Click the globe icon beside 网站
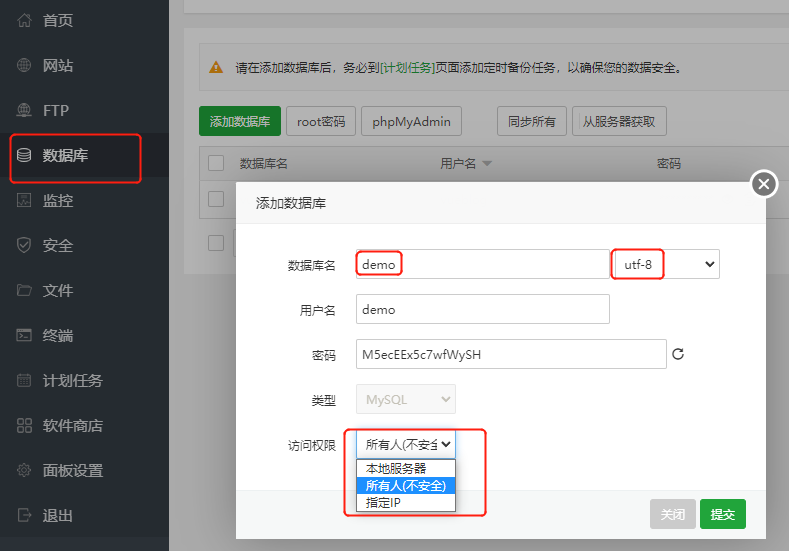This screenshot has width=789, height=551. (24, 65)
